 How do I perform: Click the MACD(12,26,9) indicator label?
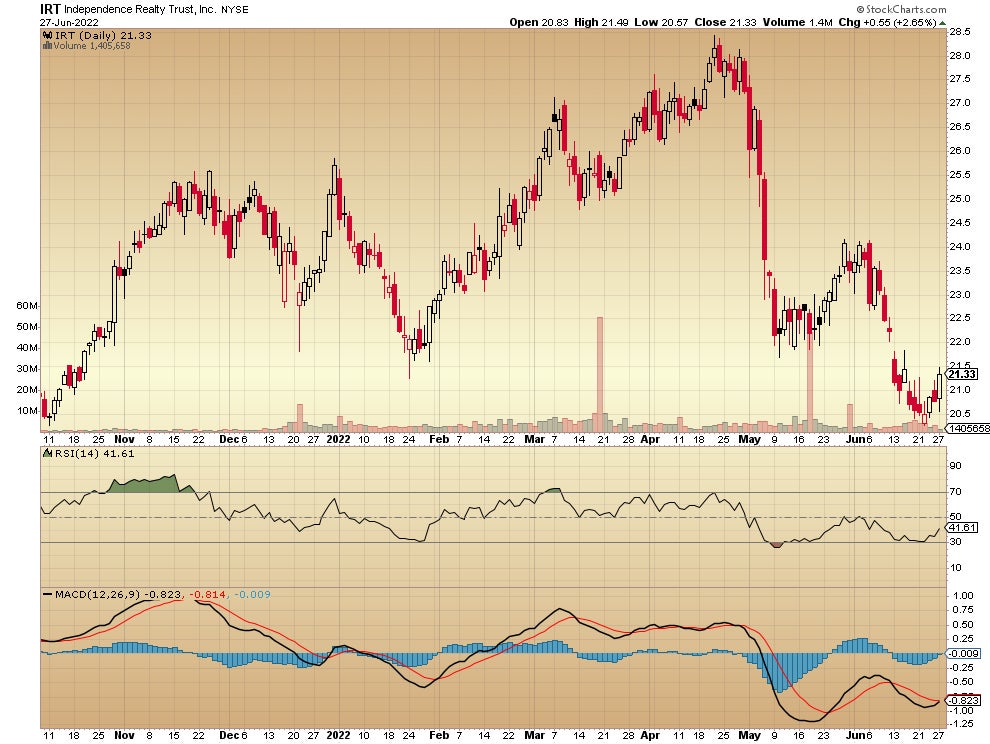tap(97, 594)
